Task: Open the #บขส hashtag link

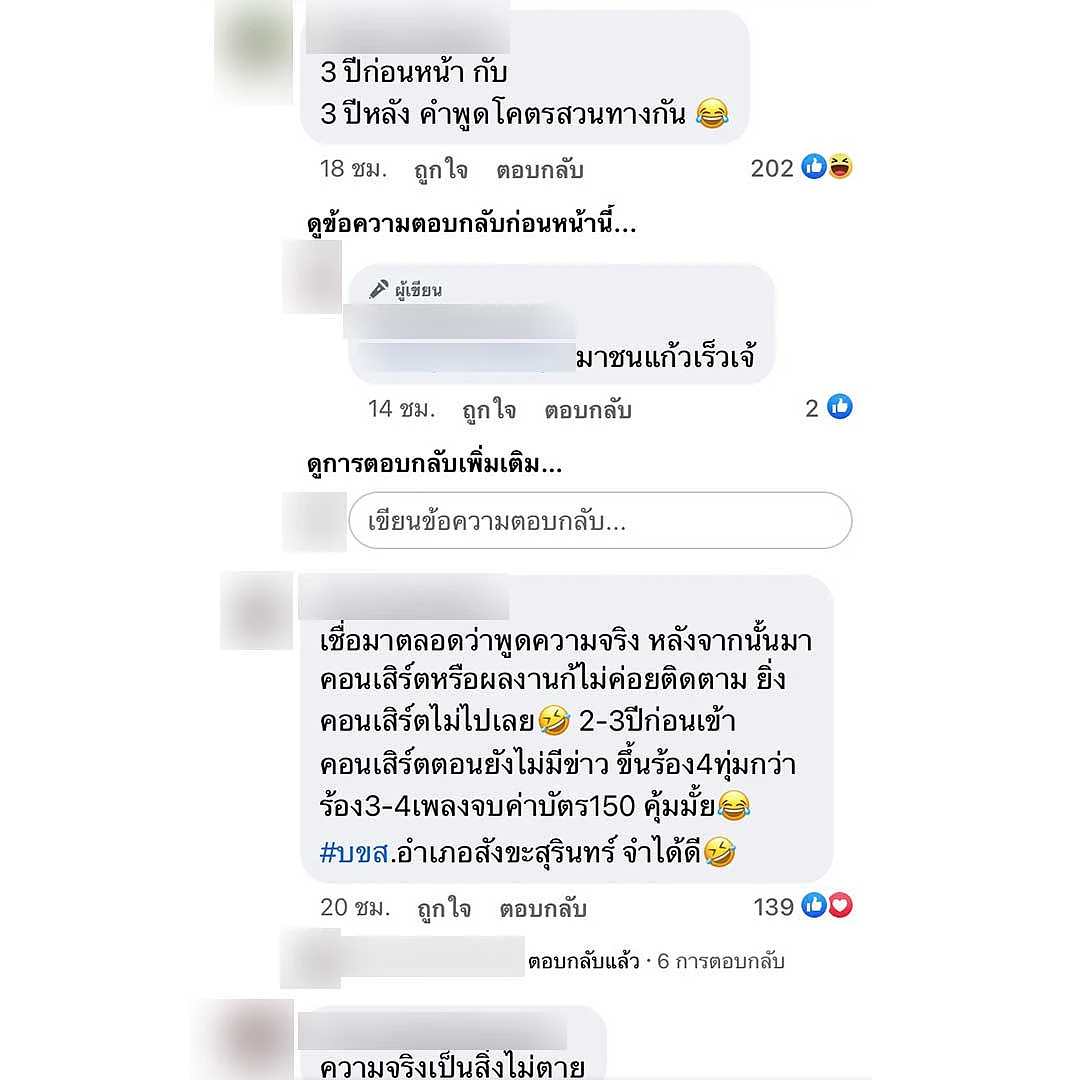Action: point(355,853)
